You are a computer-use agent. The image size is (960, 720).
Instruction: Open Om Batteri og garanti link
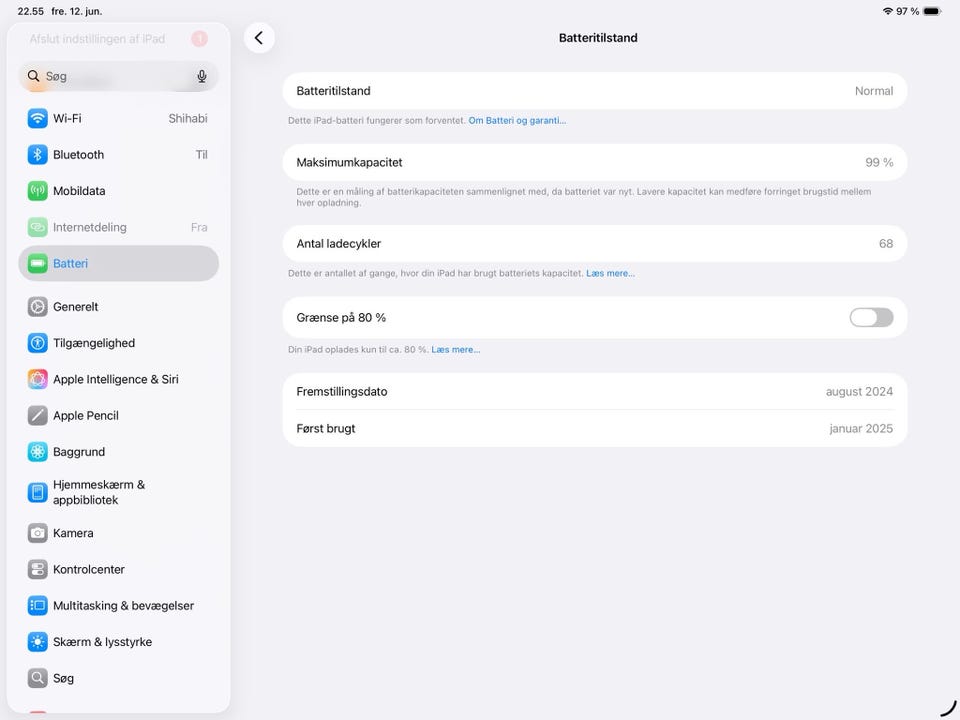coord(517,121)
